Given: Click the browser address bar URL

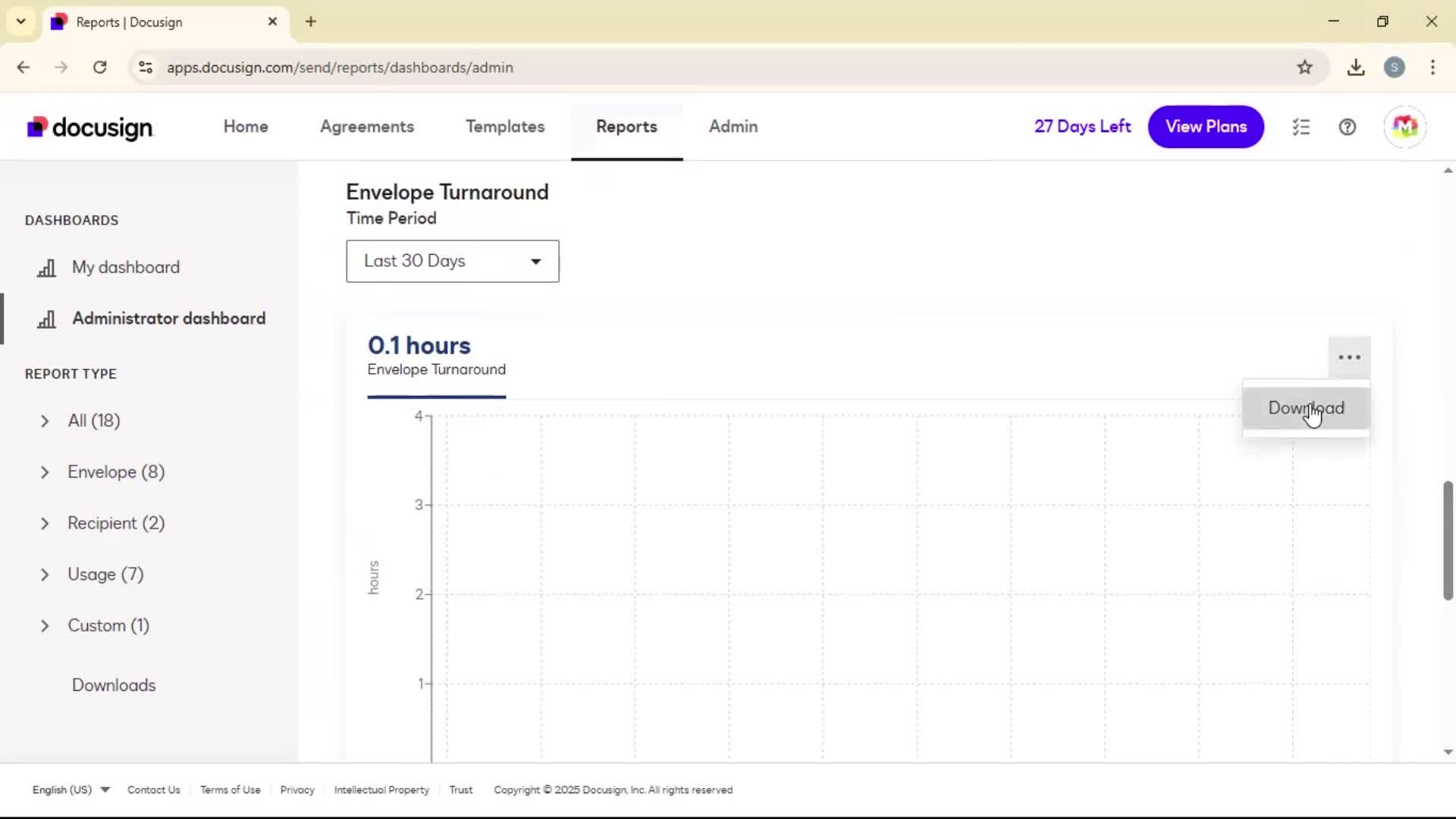Looking at the screenshot, I should pyautogui.click(x=340, y=67).
